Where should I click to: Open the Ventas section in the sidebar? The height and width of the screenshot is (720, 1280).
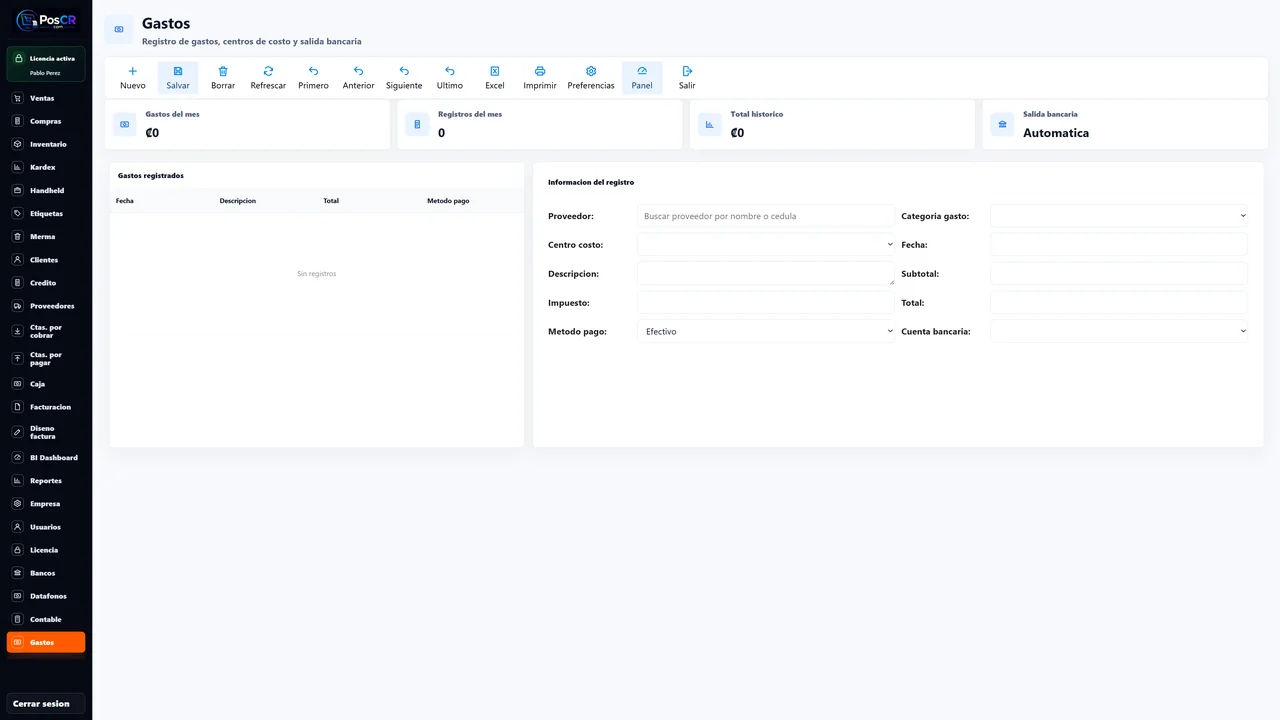(x=46, y=98)
